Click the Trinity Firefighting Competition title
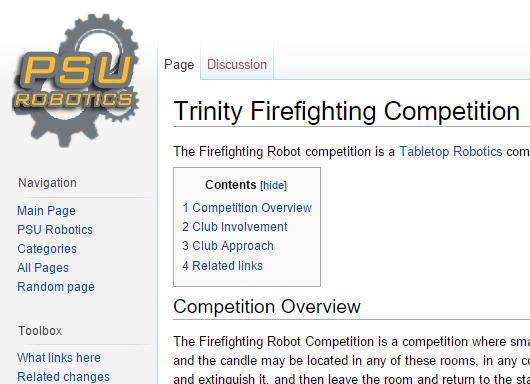This screenshot has height=384, width=530. [346, 111]
